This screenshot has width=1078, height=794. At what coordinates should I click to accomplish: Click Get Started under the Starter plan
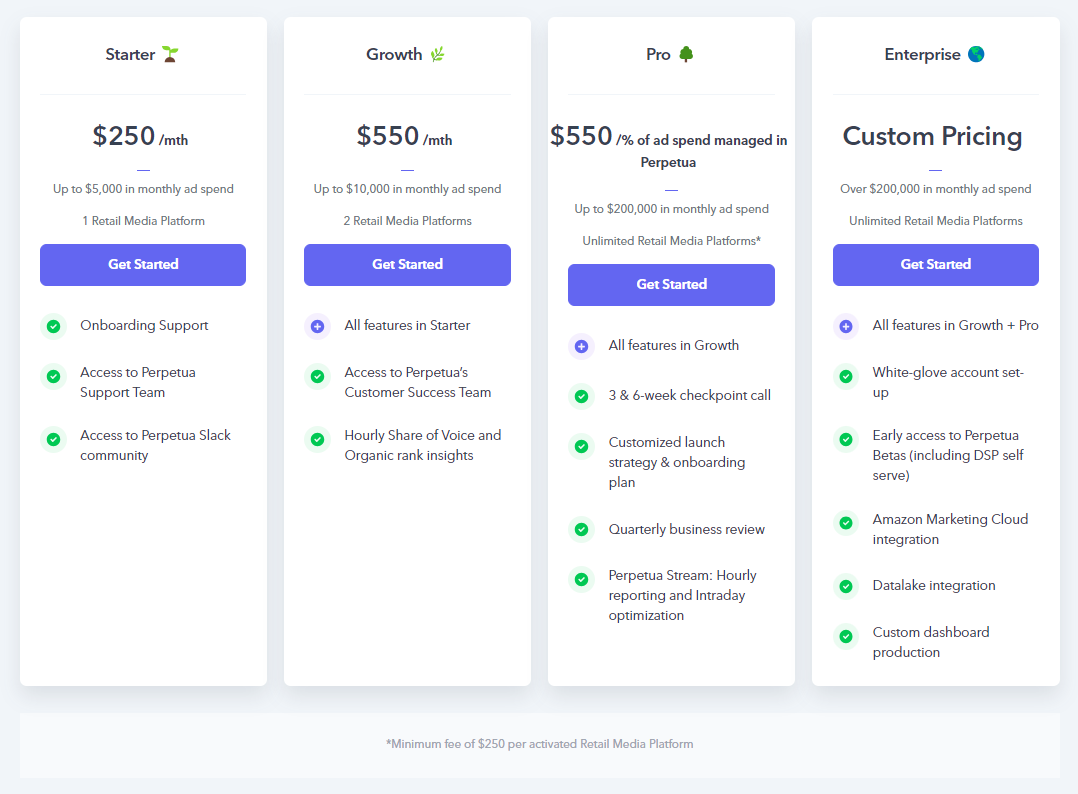click(x=143, y=265)
